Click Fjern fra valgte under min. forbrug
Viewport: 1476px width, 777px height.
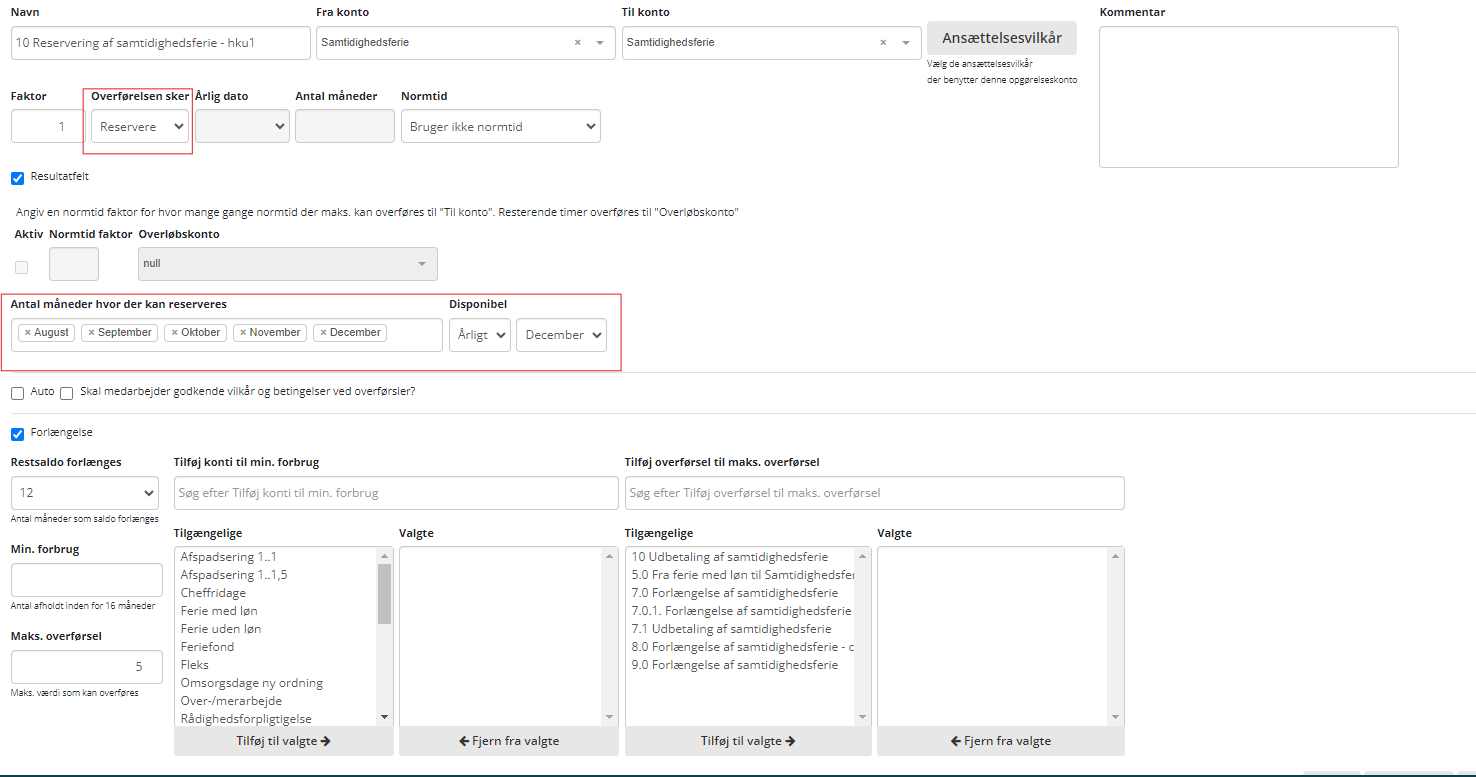508,741
